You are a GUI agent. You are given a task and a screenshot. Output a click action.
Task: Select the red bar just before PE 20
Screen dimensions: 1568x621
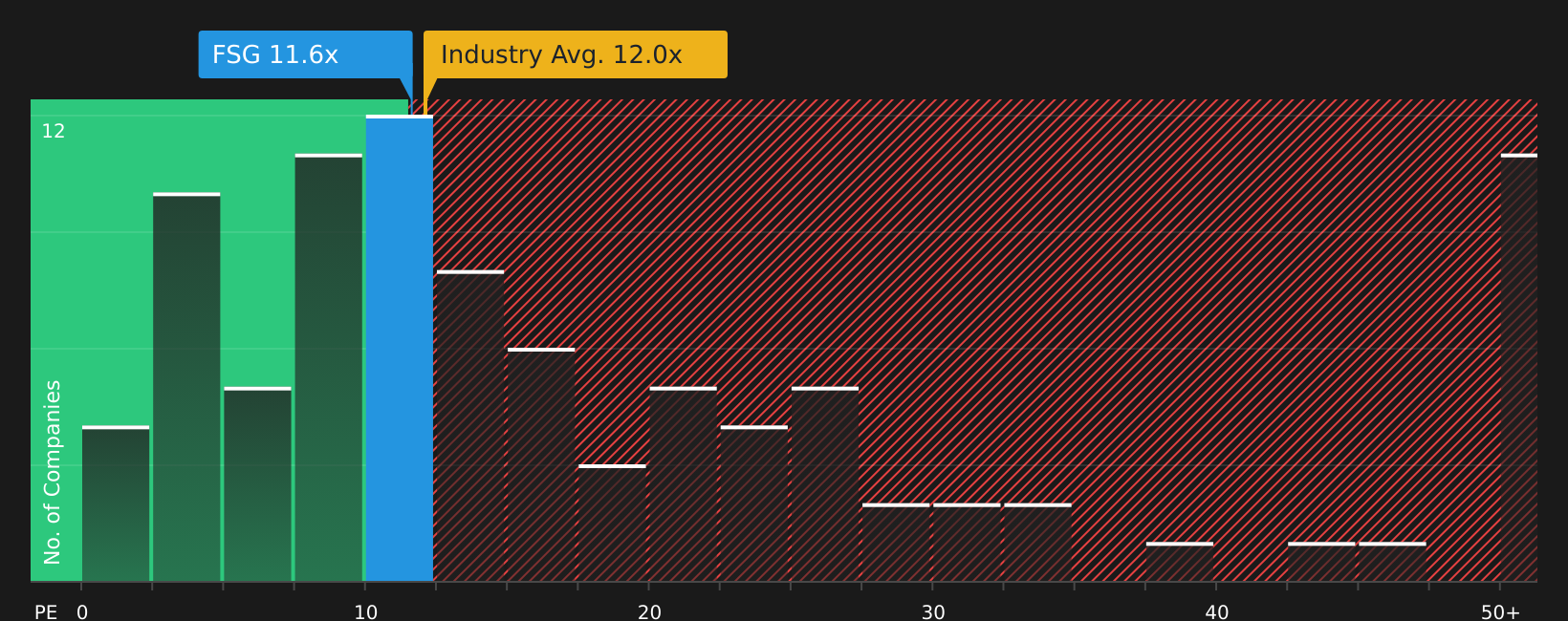click(612, 524)
